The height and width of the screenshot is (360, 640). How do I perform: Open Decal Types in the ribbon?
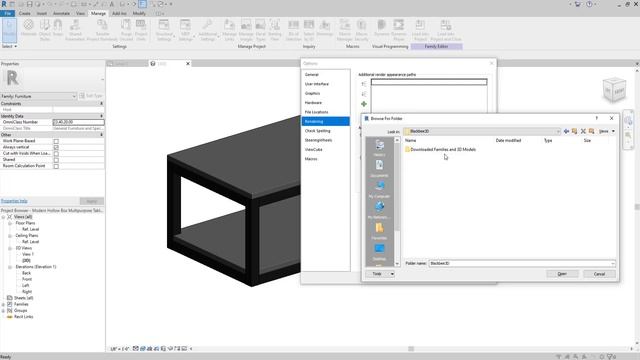click(261, 29)
